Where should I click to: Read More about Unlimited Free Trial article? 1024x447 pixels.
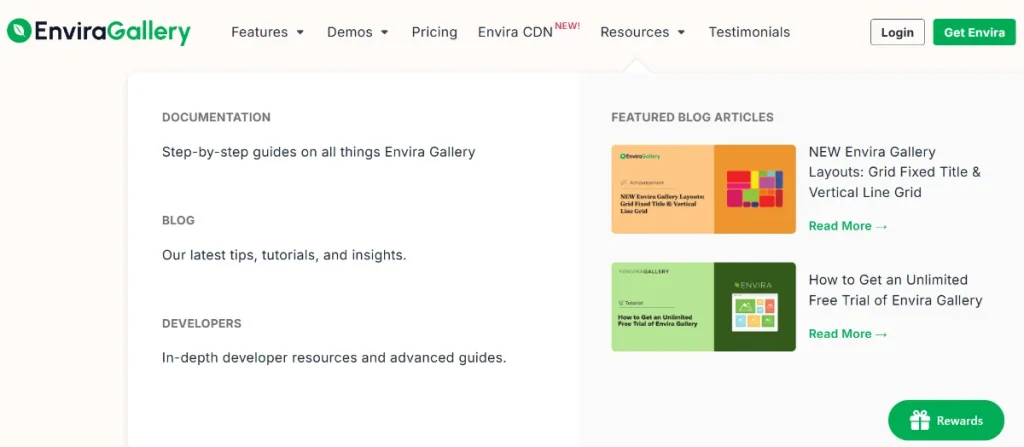848,334
